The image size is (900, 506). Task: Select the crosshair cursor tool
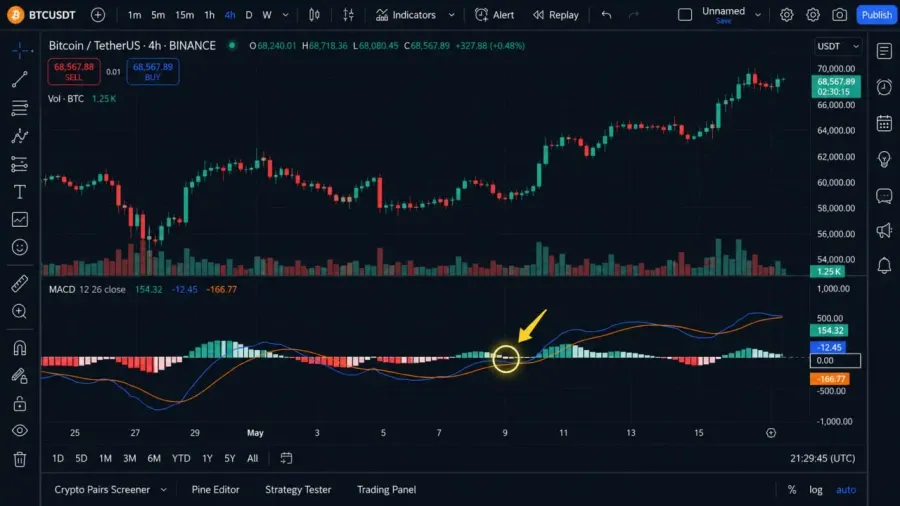20,50
